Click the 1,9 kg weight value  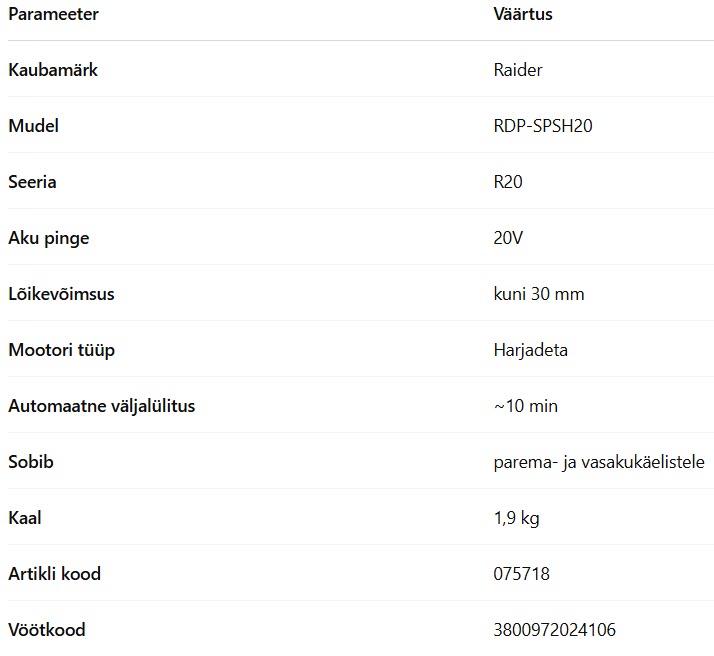[x=516, y=519]
